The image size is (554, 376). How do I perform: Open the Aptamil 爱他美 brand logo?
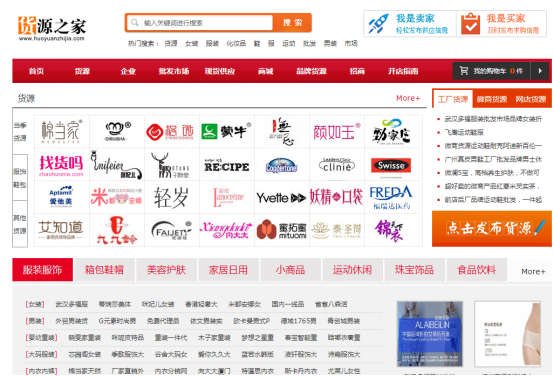tap(61, 196)
